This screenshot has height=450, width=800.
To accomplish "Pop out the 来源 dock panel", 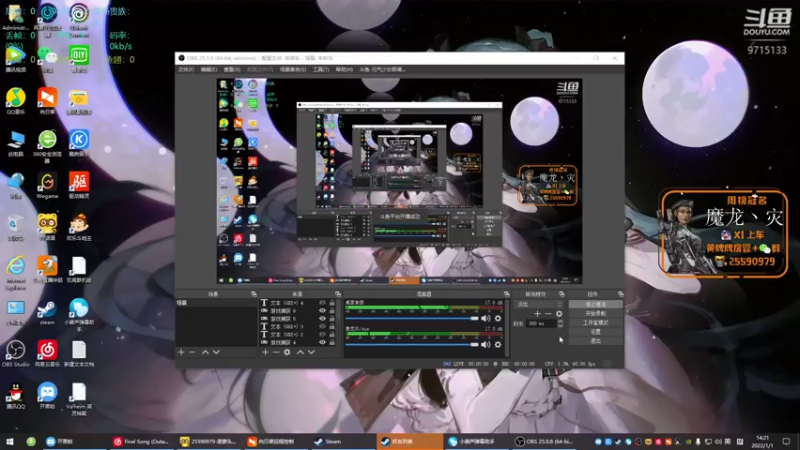I will (x=338, y=294).
